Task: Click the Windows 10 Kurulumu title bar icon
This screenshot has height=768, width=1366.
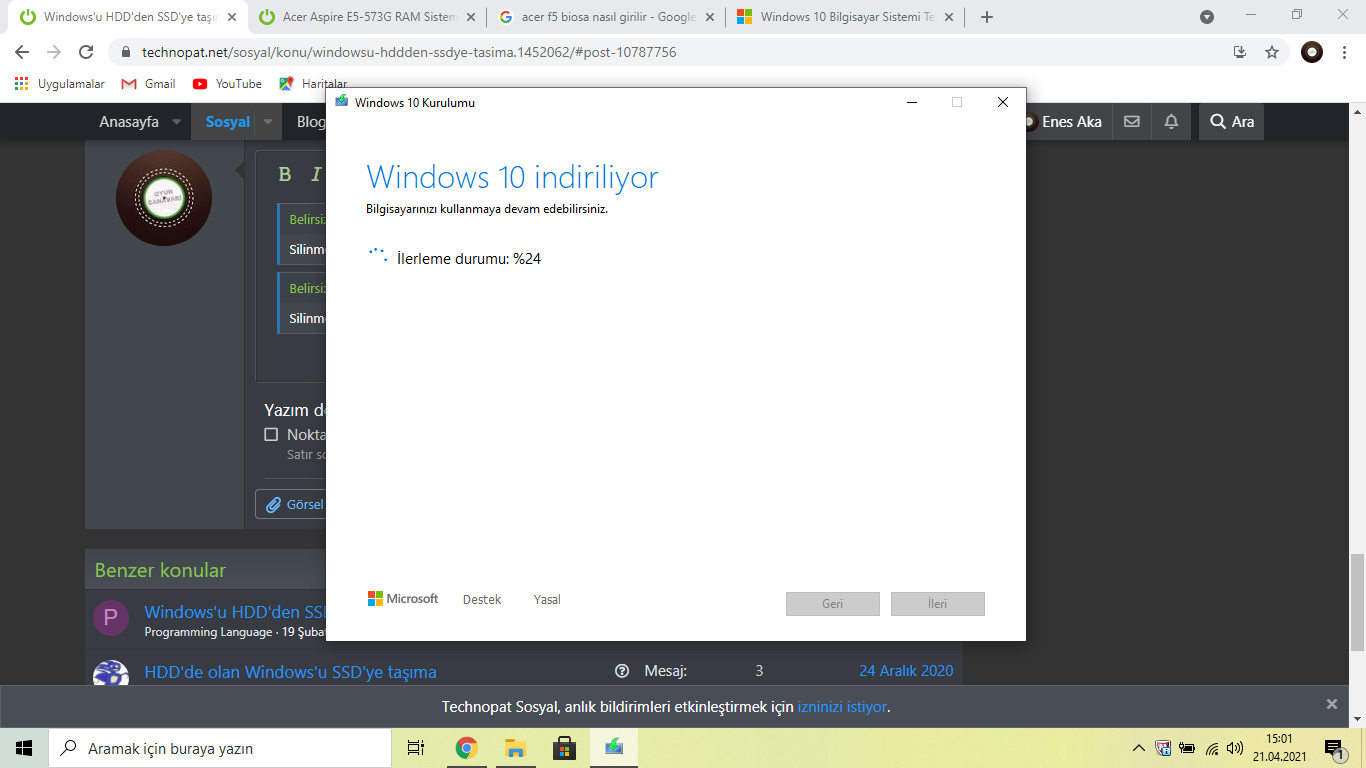Action: [341, 102]
